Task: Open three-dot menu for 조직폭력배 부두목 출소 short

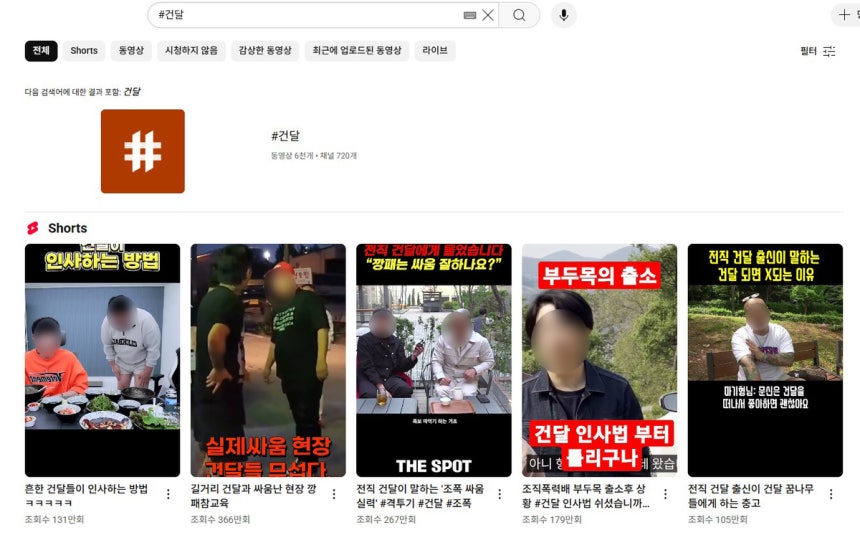Action: click(x=665, y=494)
